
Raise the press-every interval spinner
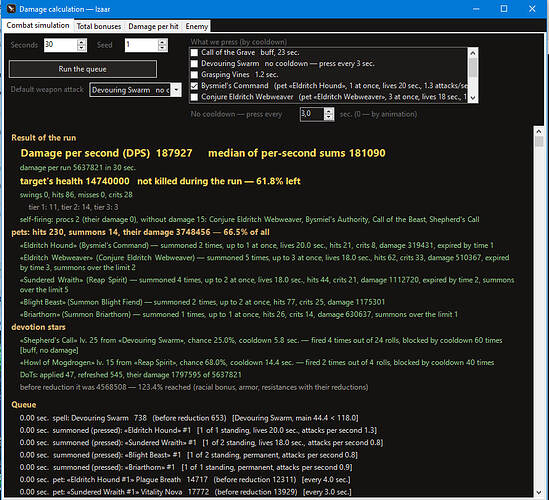[328, 111]
